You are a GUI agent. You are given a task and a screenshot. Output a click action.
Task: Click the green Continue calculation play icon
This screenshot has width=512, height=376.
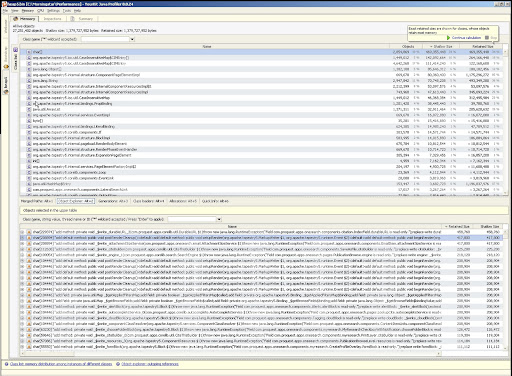pos(448,38)
